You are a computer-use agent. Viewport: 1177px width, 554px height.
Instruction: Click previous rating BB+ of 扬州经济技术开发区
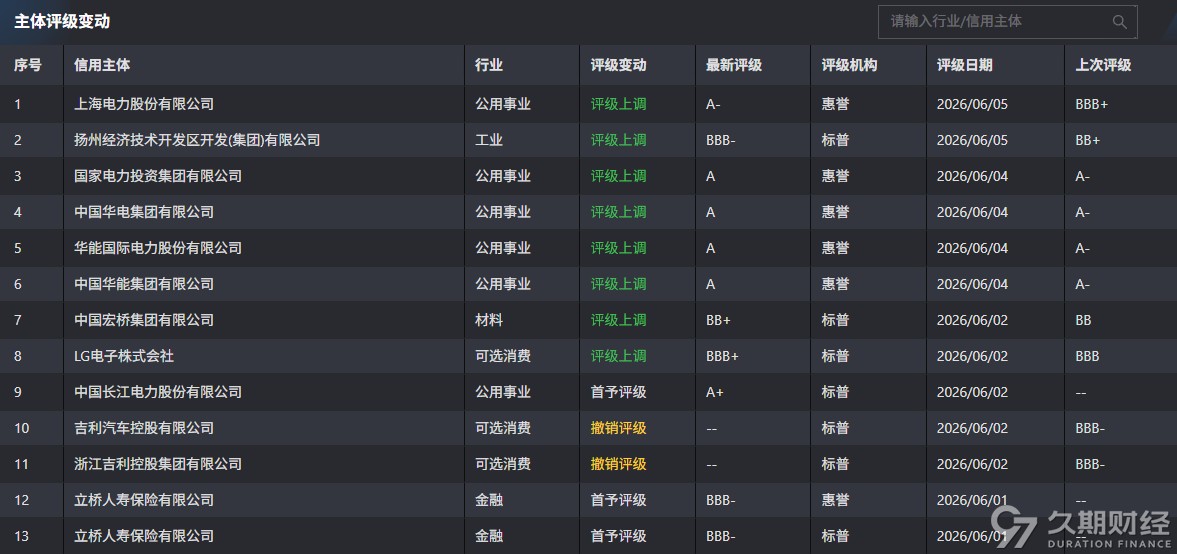1088,140
